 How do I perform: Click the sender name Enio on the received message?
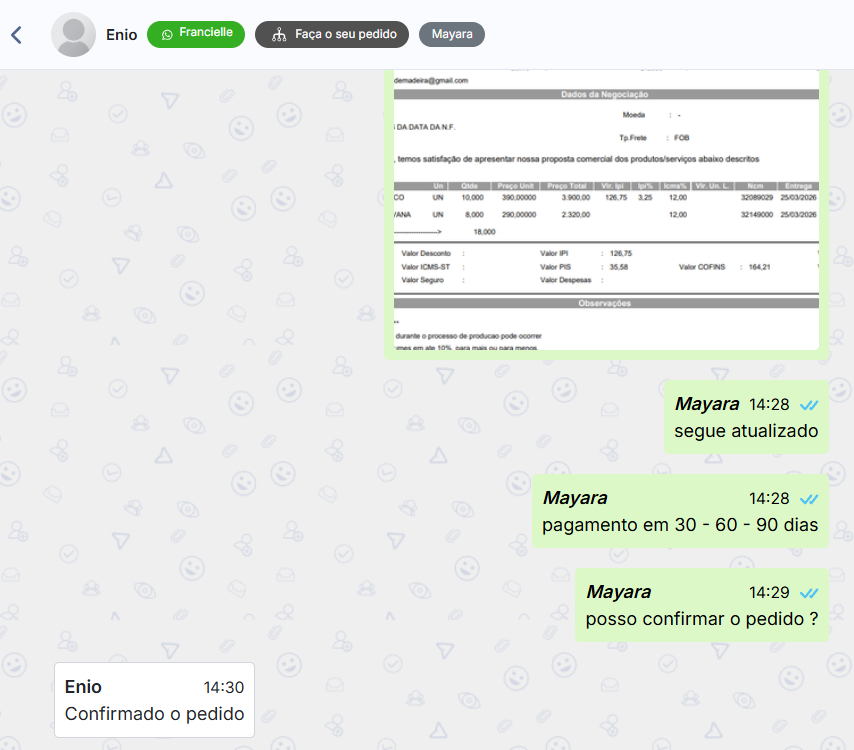(x=83, y=687)
